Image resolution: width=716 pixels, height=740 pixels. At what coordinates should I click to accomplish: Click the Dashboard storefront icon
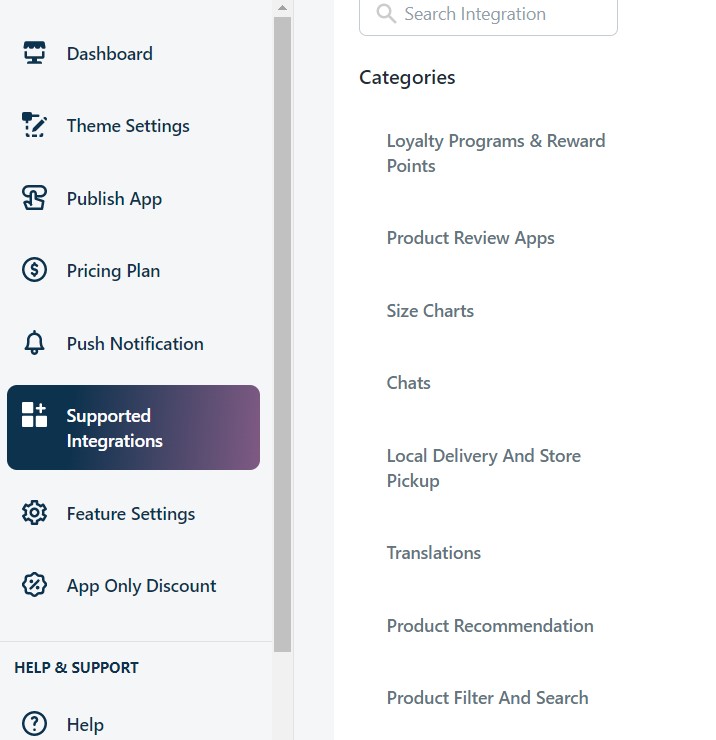(x=34, y=52)
